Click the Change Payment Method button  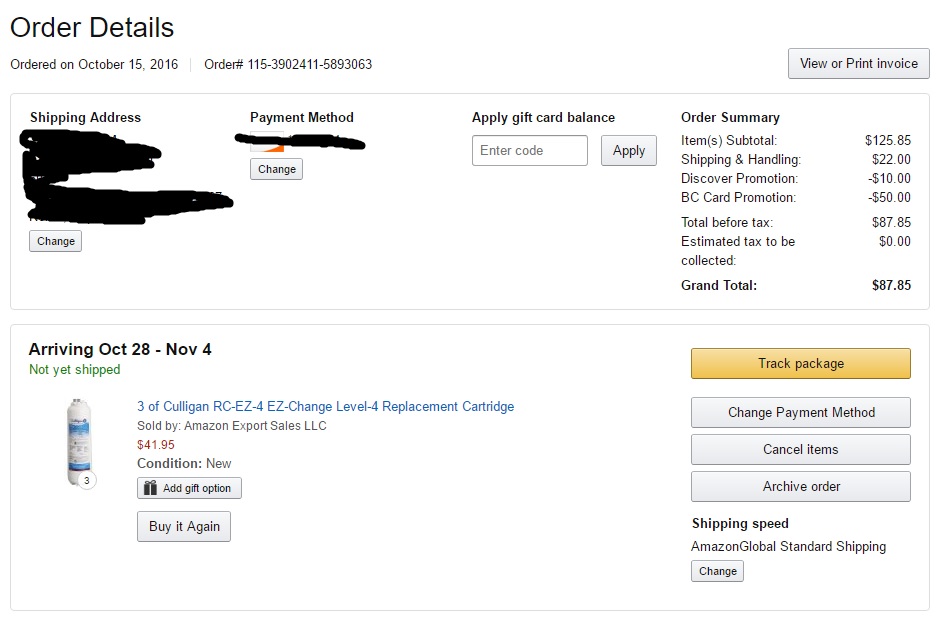coord(800,412)
